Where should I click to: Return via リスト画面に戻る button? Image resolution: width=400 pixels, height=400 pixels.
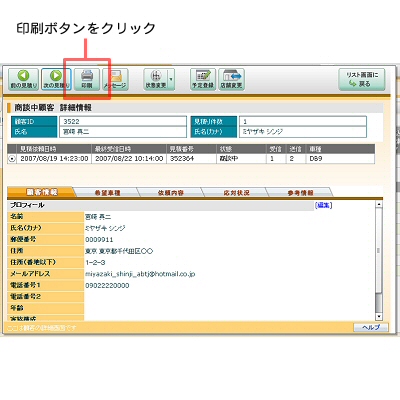point(362,79)
